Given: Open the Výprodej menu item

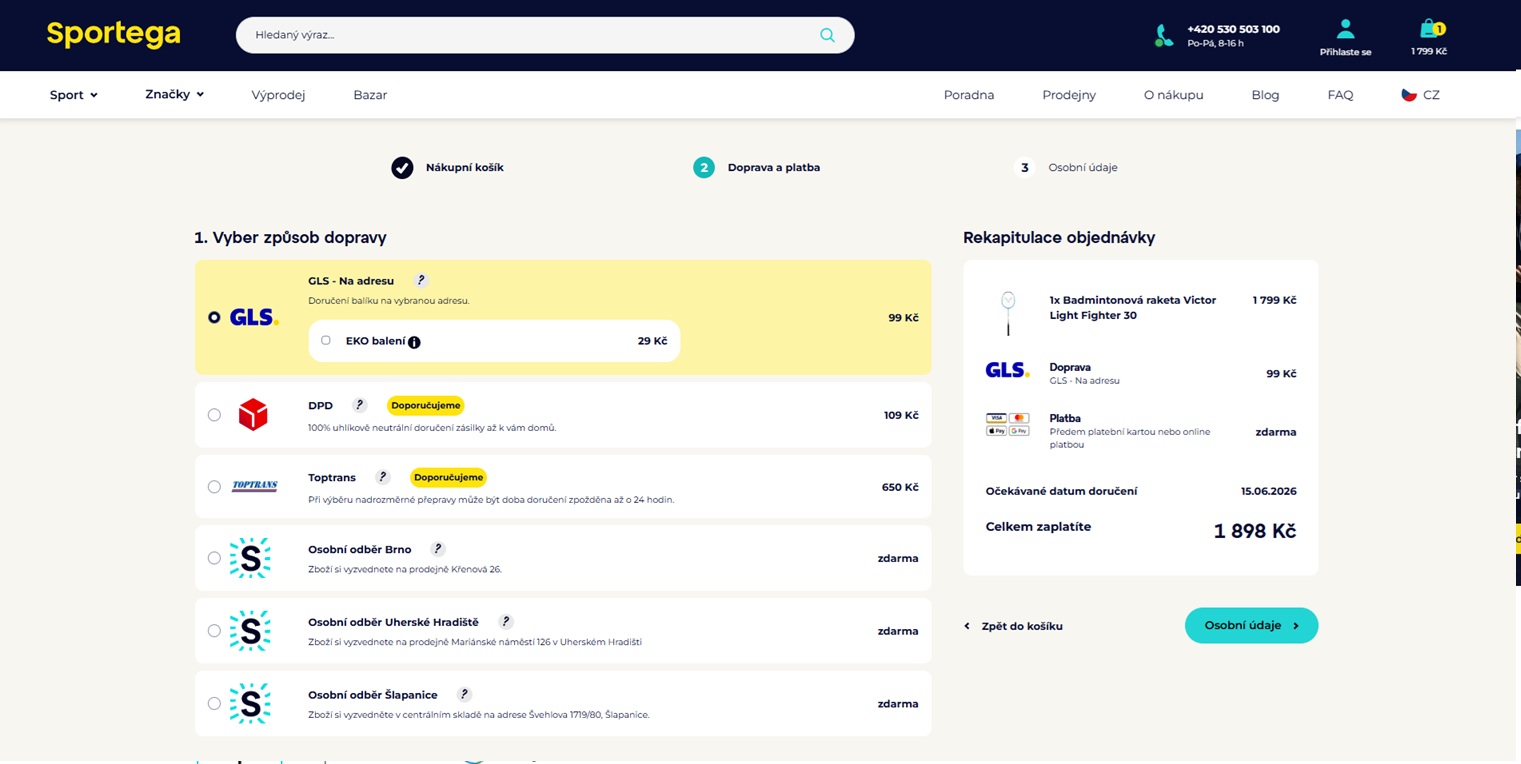Looking at the screenshot, I should click(x=278, y=95).
